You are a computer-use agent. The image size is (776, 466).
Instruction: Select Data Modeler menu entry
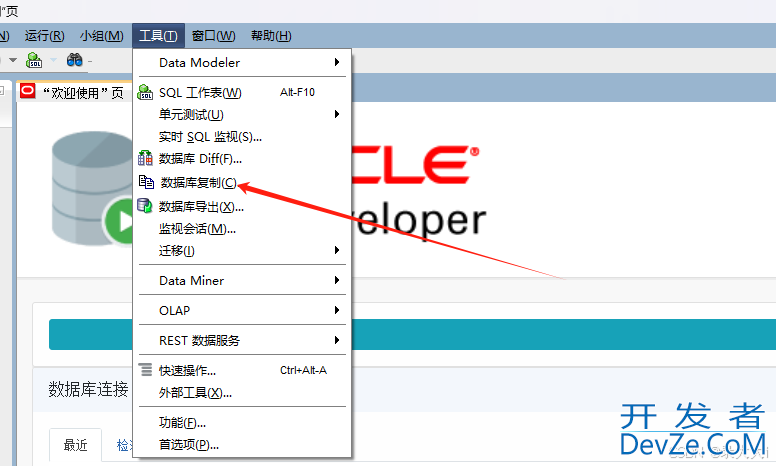pyautogui.click(x=242, y=62)
